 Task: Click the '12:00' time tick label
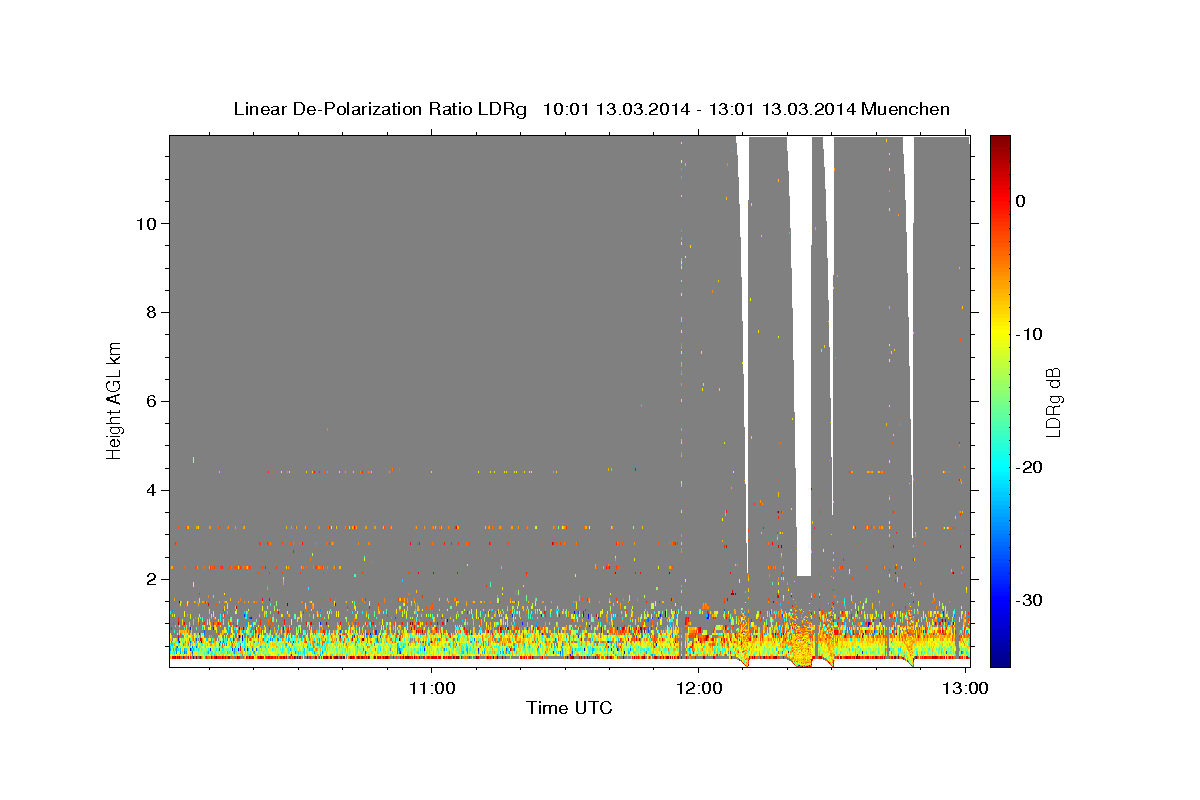(x=699, y=688)
